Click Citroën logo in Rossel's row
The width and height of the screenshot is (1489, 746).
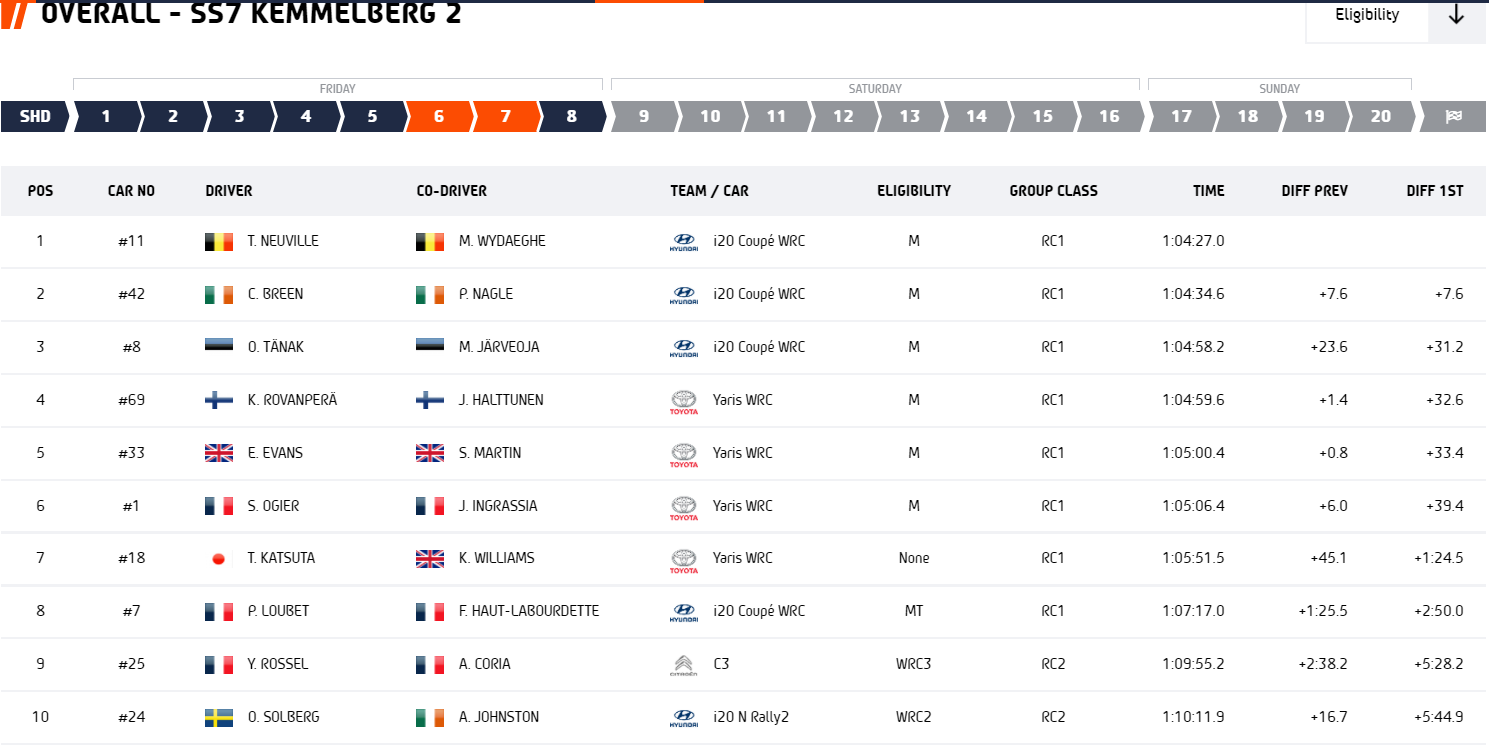pyautogui.click(x=684, y=664)
